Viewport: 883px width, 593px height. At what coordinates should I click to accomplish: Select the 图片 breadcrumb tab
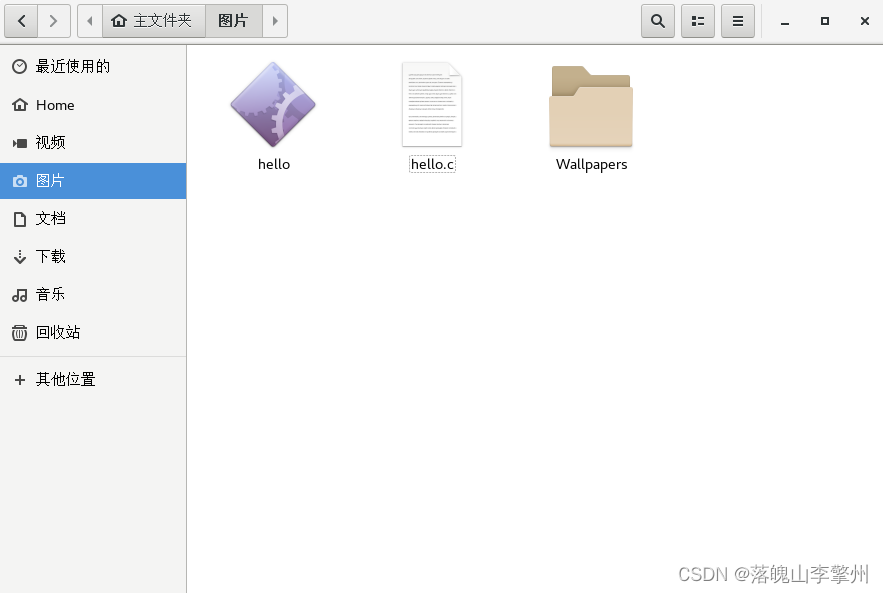coord(233,20)
